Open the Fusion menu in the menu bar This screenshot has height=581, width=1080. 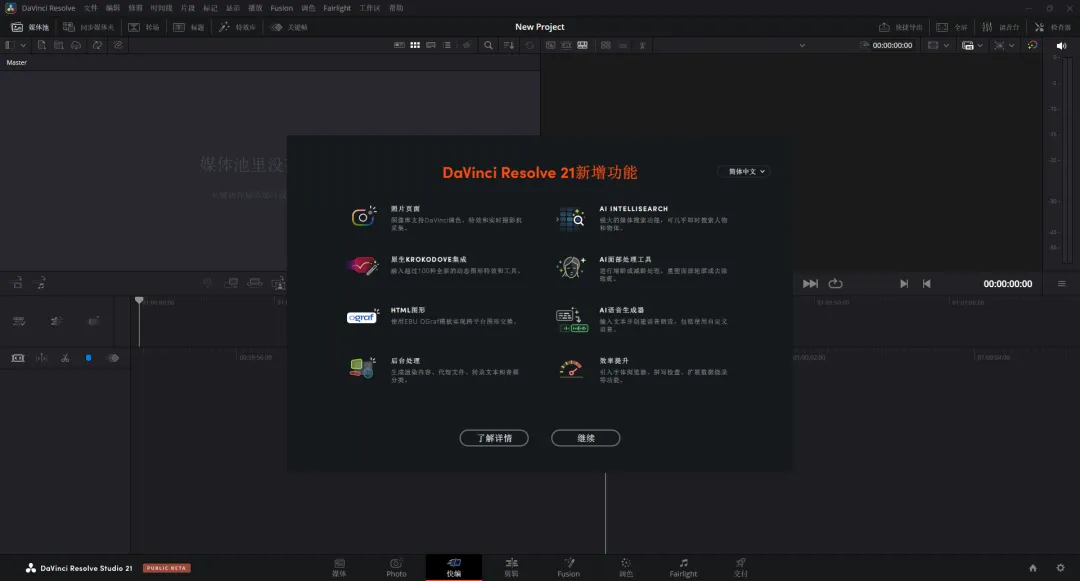click(x=281, y=8)
